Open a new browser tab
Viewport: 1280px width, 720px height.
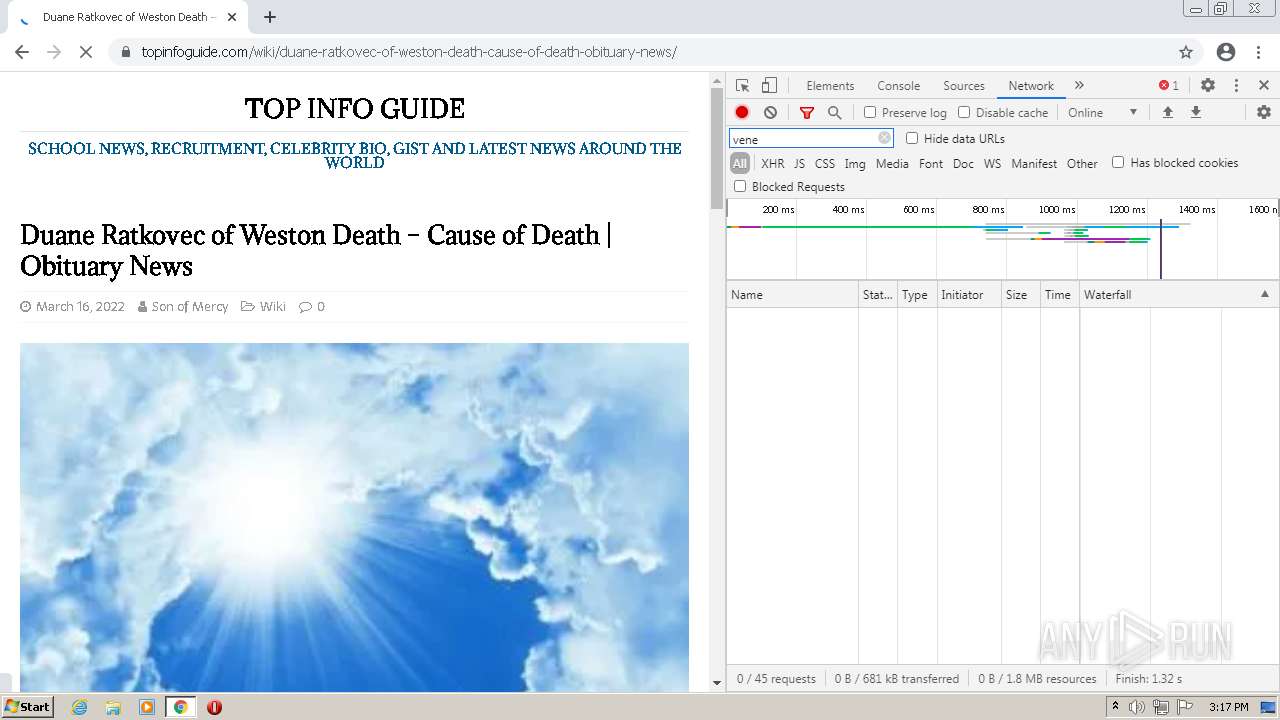point(270,17)
